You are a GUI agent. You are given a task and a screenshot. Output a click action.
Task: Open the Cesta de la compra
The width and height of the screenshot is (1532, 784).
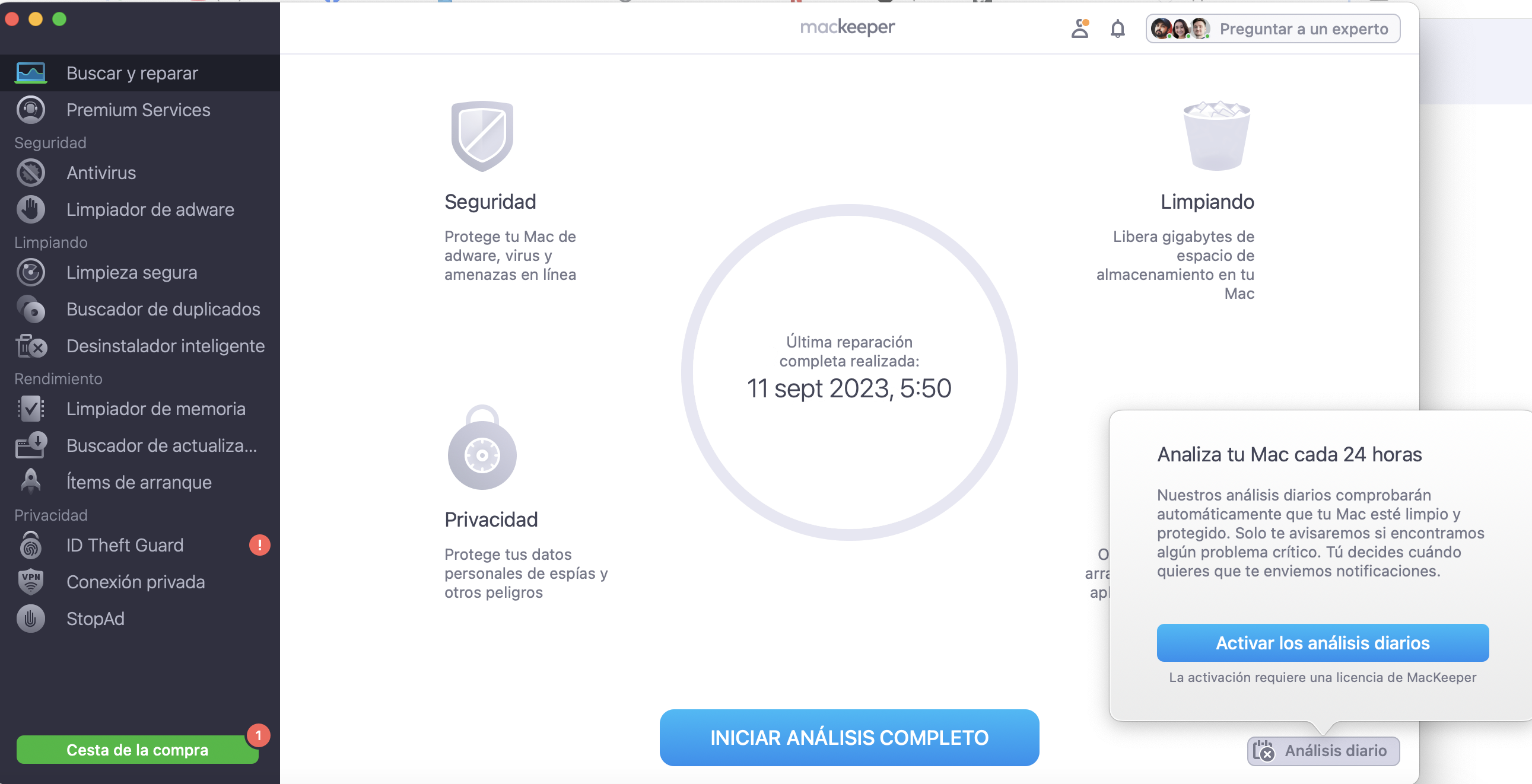click(x=137, y=750)
